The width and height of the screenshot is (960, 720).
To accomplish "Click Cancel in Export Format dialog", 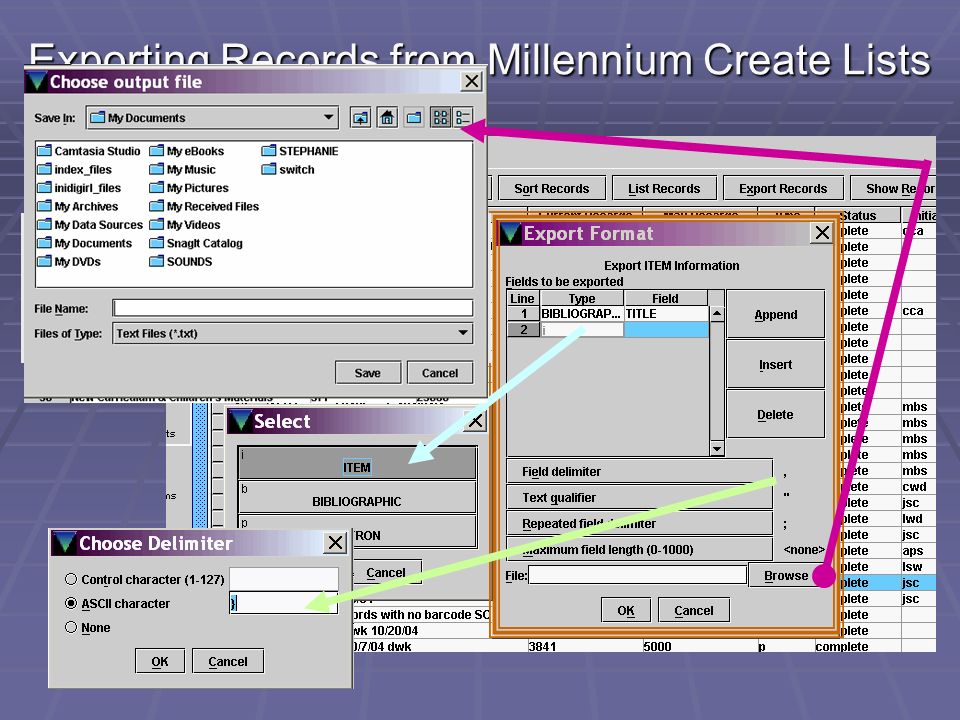I will pos(694,610).
